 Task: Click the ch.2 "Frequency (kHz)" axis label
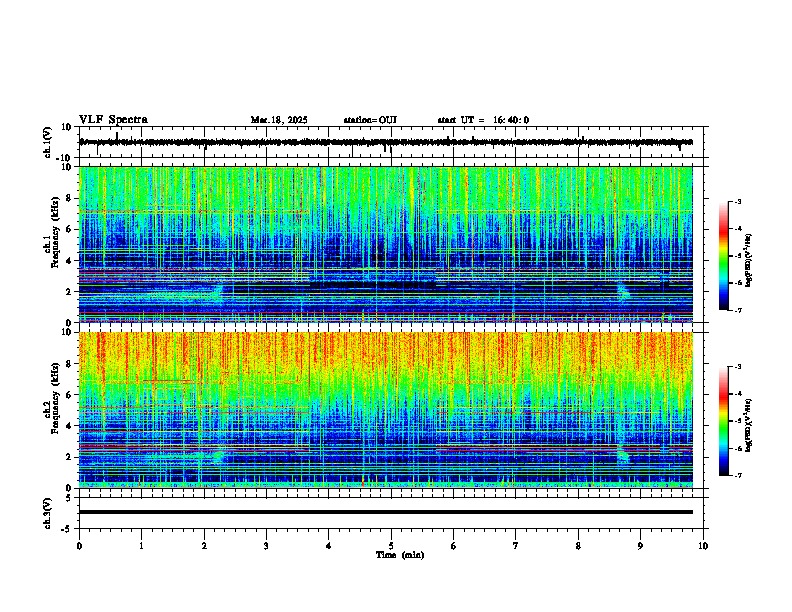[55, 398]
